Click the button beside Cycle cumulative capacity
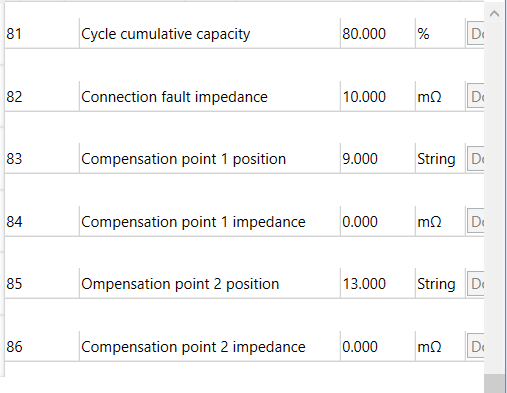Image resolution: width=507 pixels, height=393 pixels. coord(476,34)
